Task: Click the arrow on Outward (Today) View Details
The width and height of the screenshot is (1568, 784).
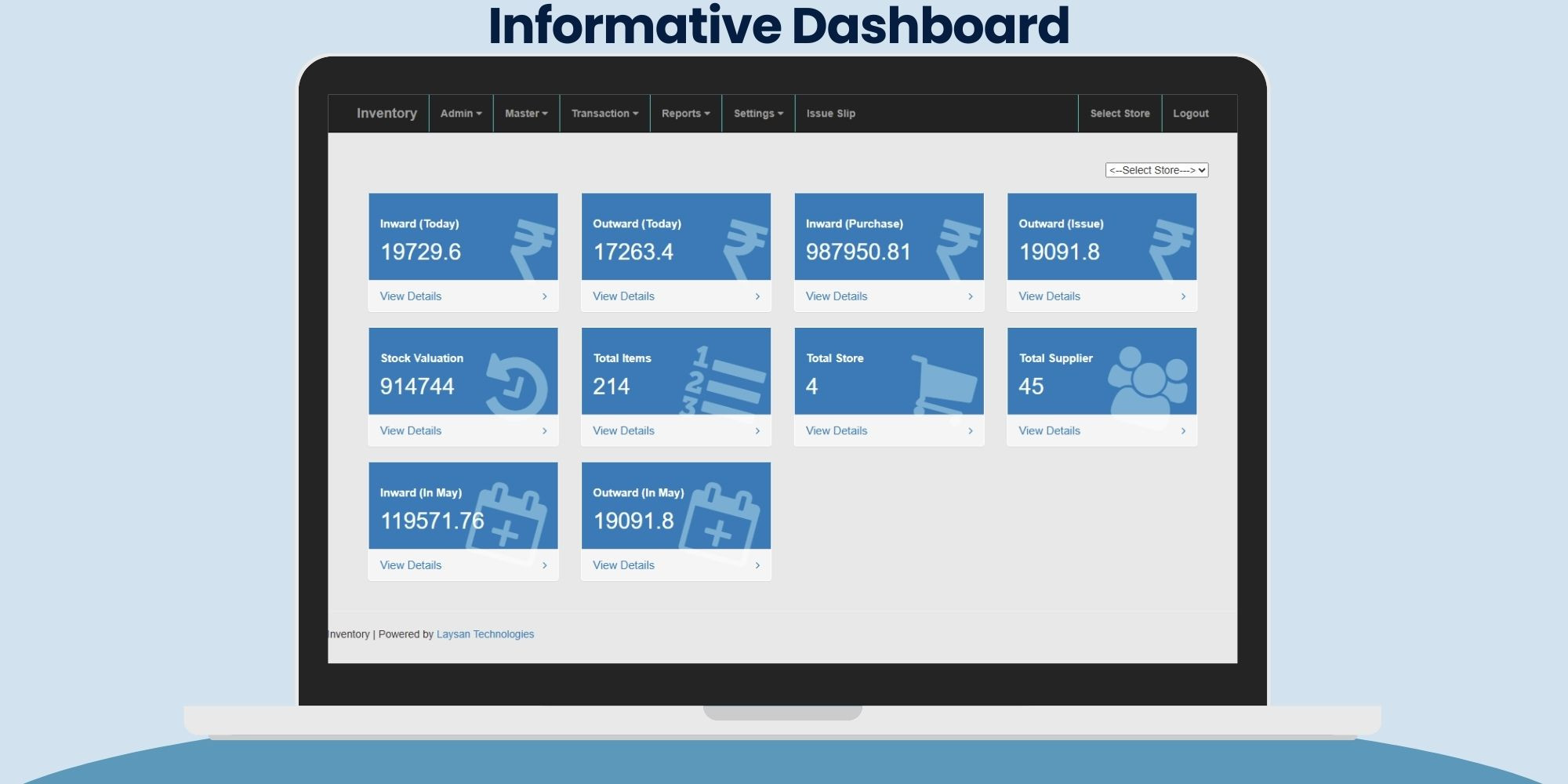Action: tap(757, 296)
